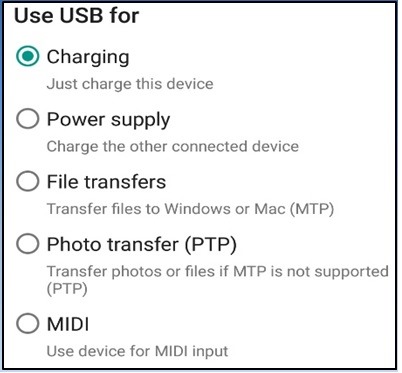The width and height of the screenshot is (402, 373).
Task: Pick the MIDI radio button
Action: [x=28, y=323]
